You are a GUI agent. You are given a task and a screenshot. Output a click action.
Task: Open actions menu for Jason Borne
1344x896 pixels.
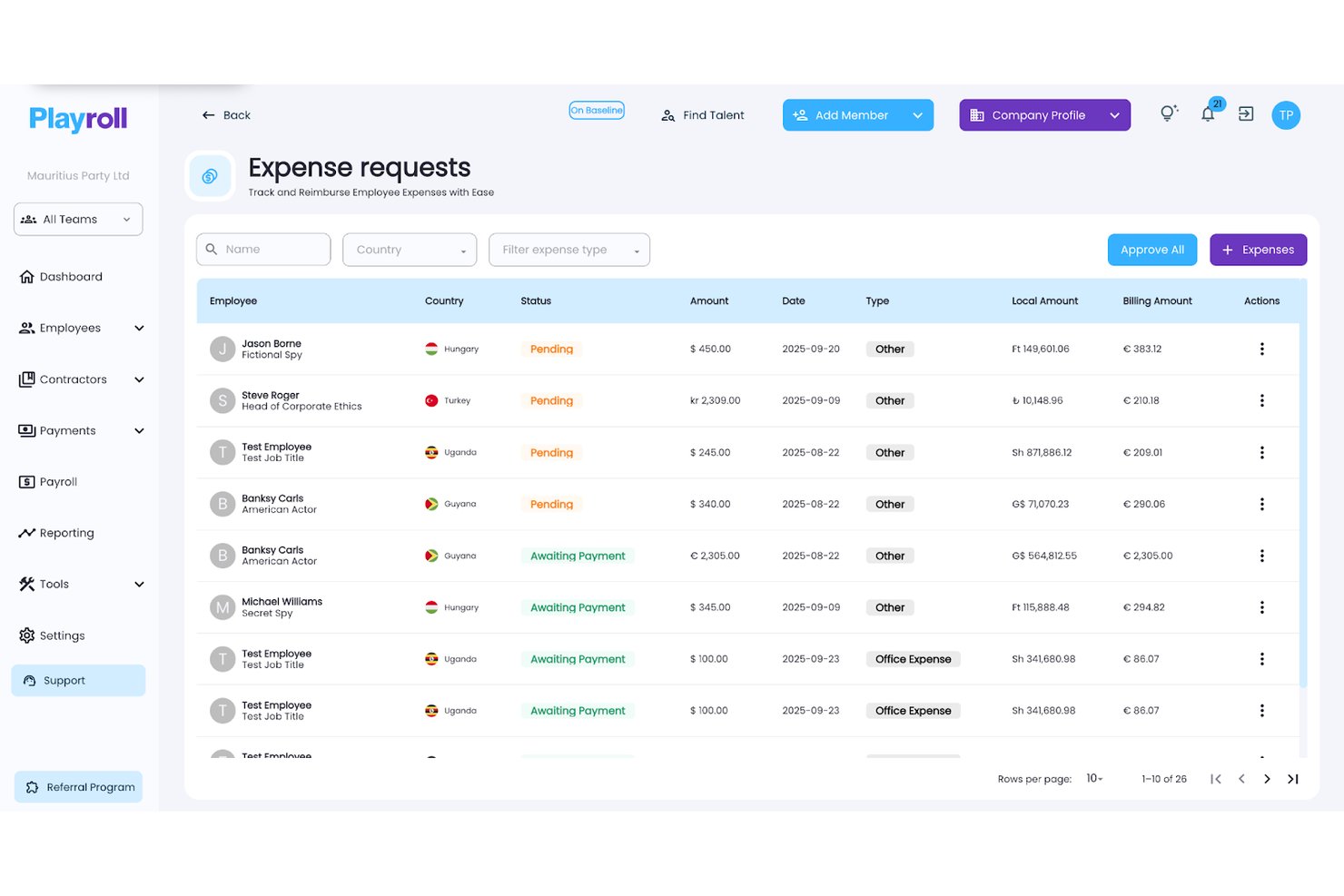click(x=1261, y=349)
